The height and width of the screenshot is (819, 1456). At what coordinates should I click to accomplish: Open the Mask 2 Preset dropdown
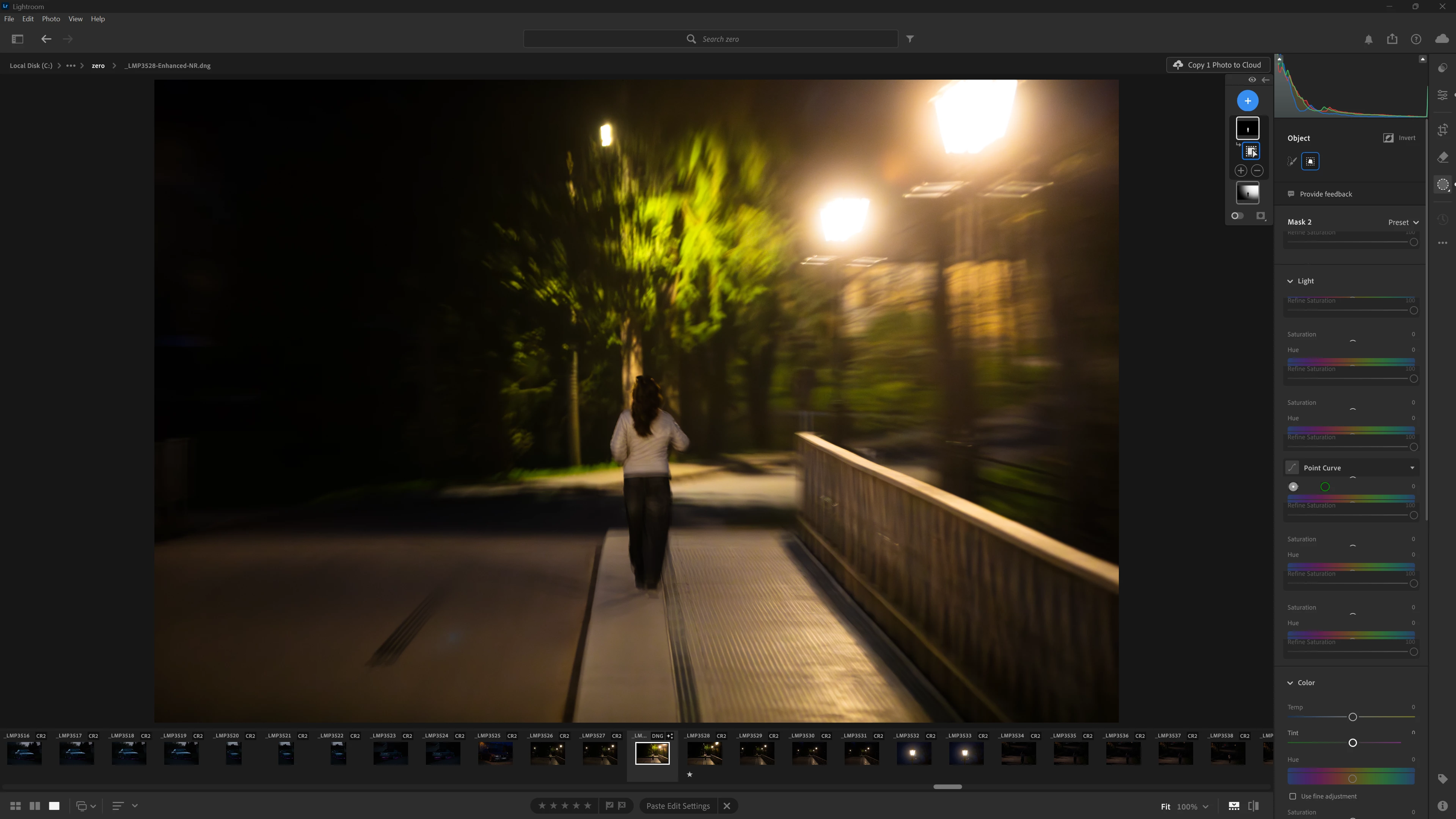1403,222
